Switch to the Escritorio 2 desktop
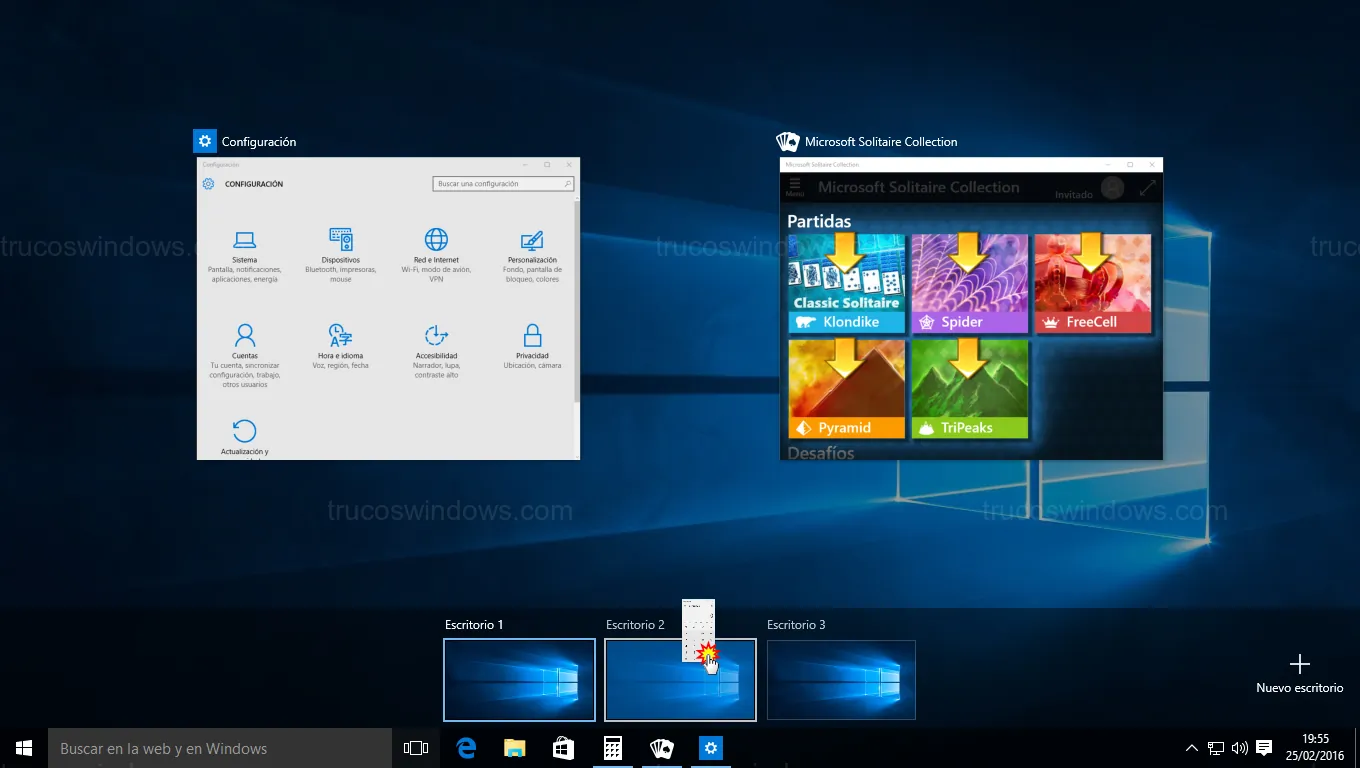 click(650, 690)
